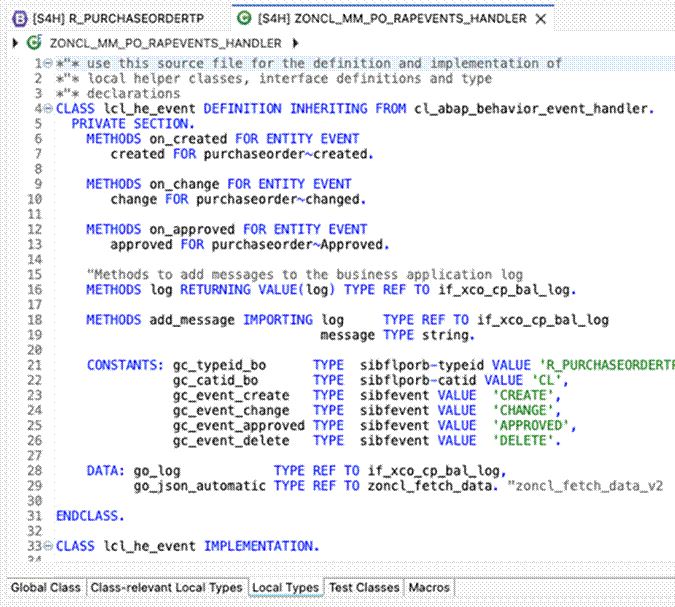Open the Global Class tab
Viewport: 675px width, 607px height.
[45, 587]
